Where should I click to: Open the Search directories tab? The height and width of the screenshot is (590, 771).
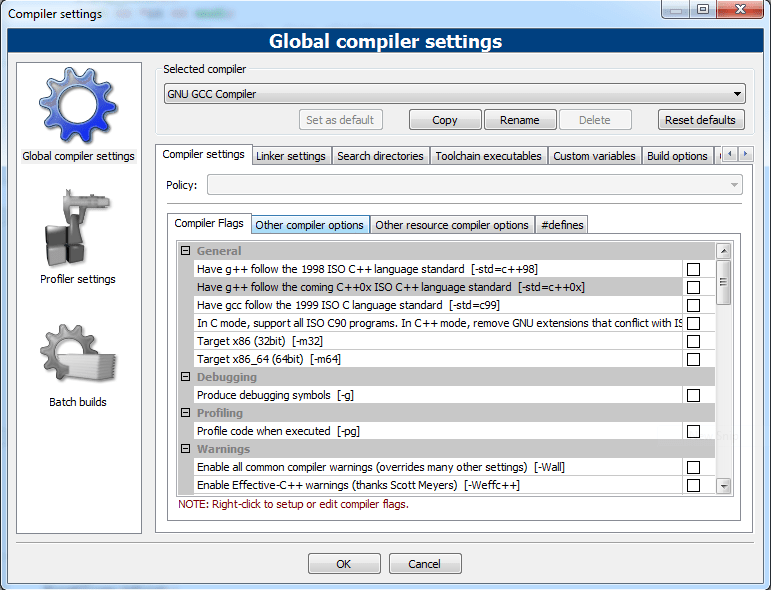(x=380, y=156)
